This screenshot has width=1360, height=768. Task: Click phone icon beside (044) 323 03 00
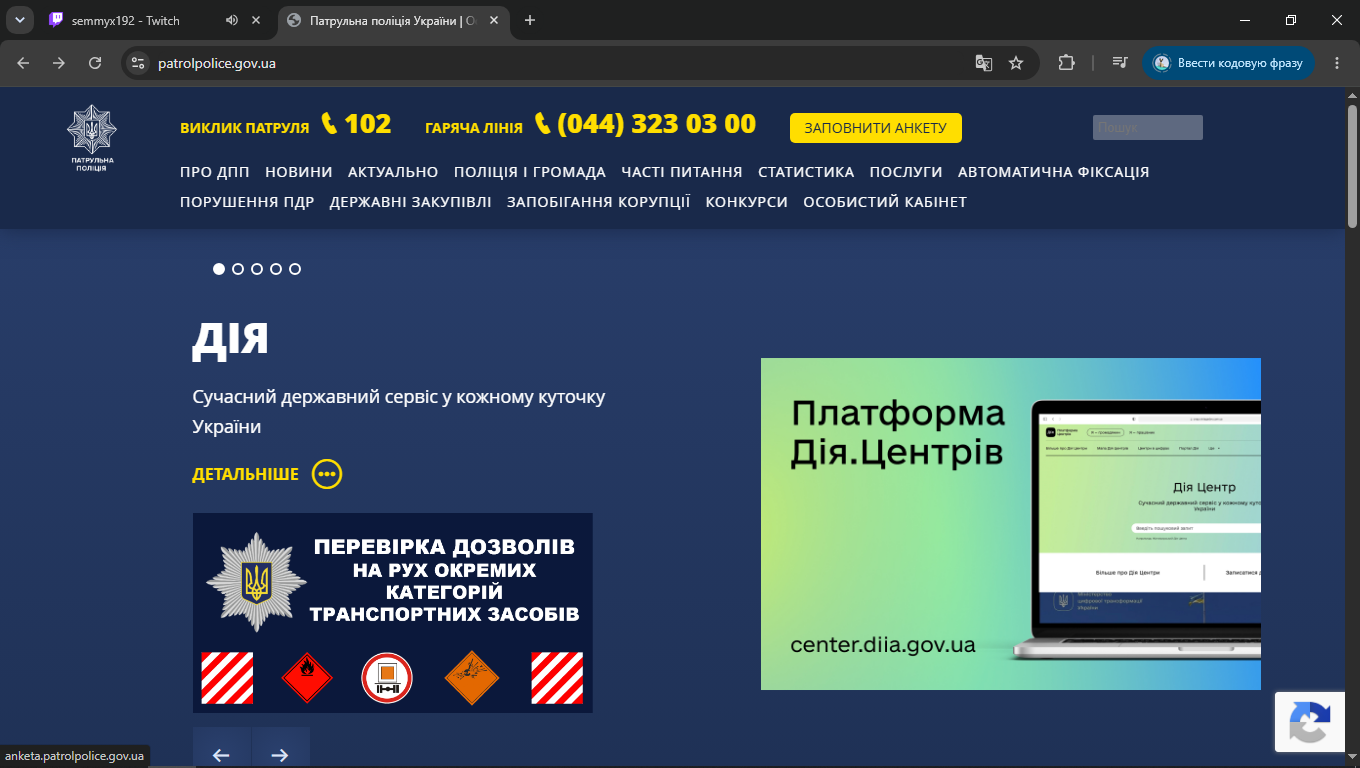click(x=543, y=124)
